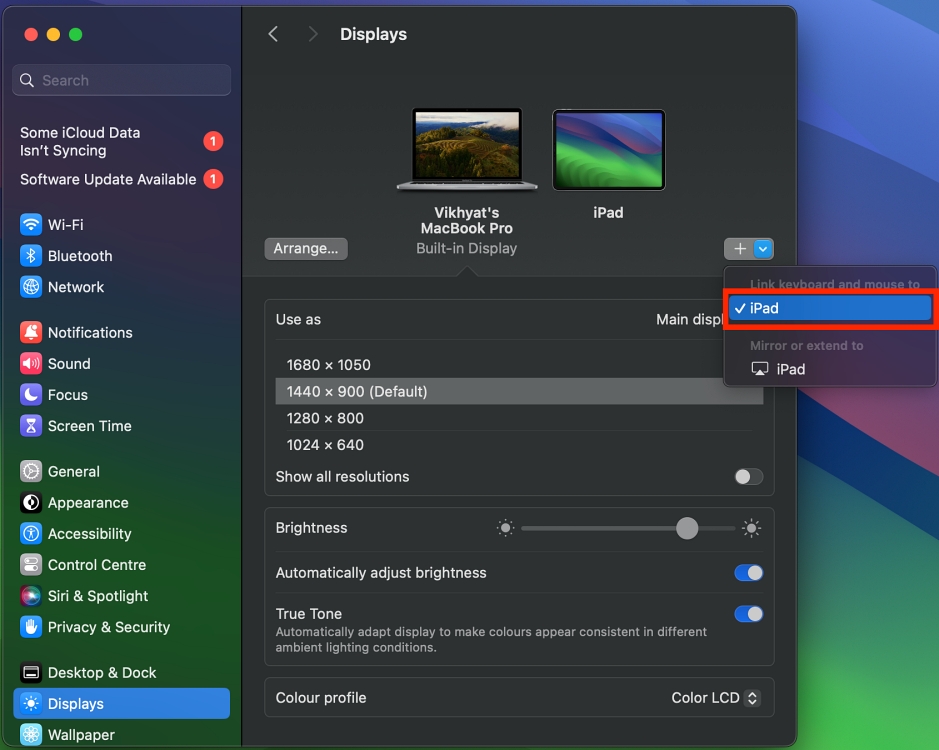
Task: Open Wi-Fi settings icon in sidebar
Action: click(x=31, y=225)
